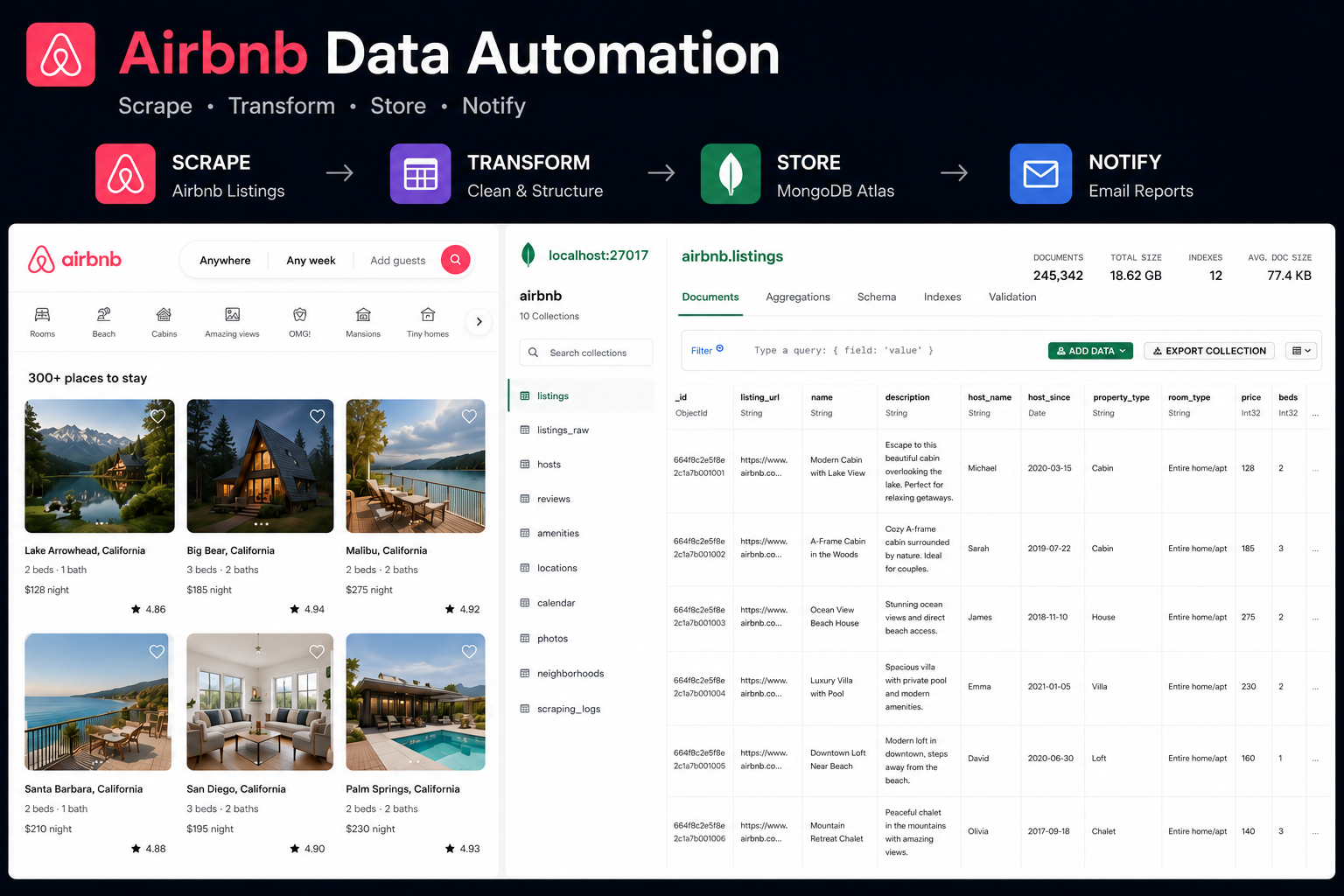The height and width of the screenshot is (896, 1344).
Task: Select the Cabins category icon
Action: pyautogui.click(x=164, y=314)
